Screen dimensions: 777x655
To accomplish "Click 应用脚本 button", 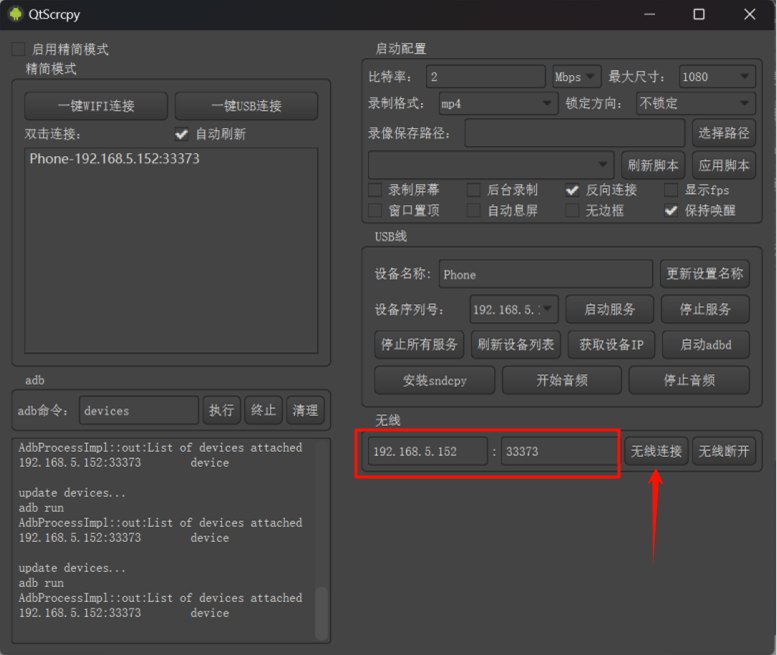I will click(723, 165).
